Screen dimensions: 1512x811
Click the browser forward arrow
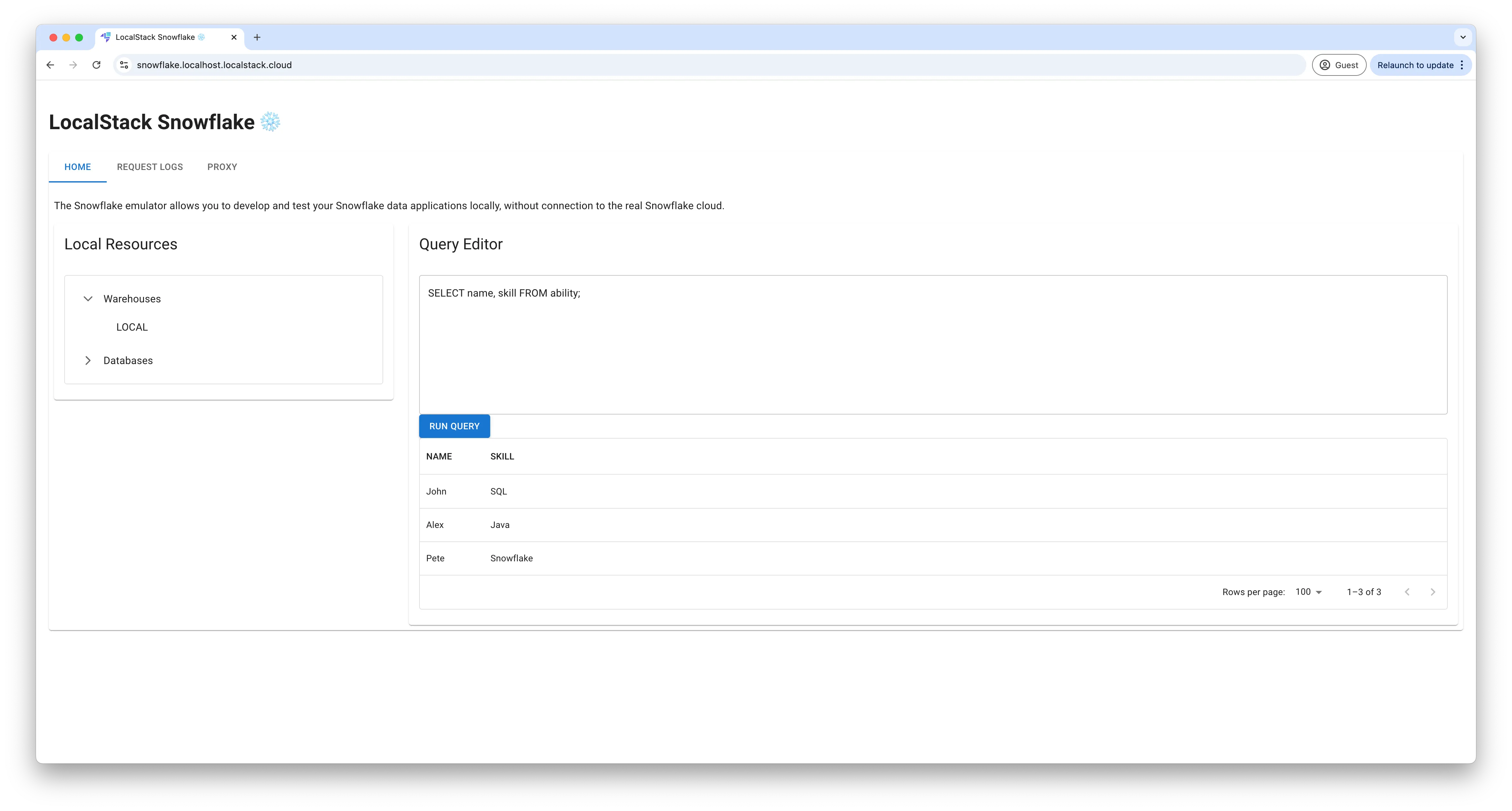(73, 65)
